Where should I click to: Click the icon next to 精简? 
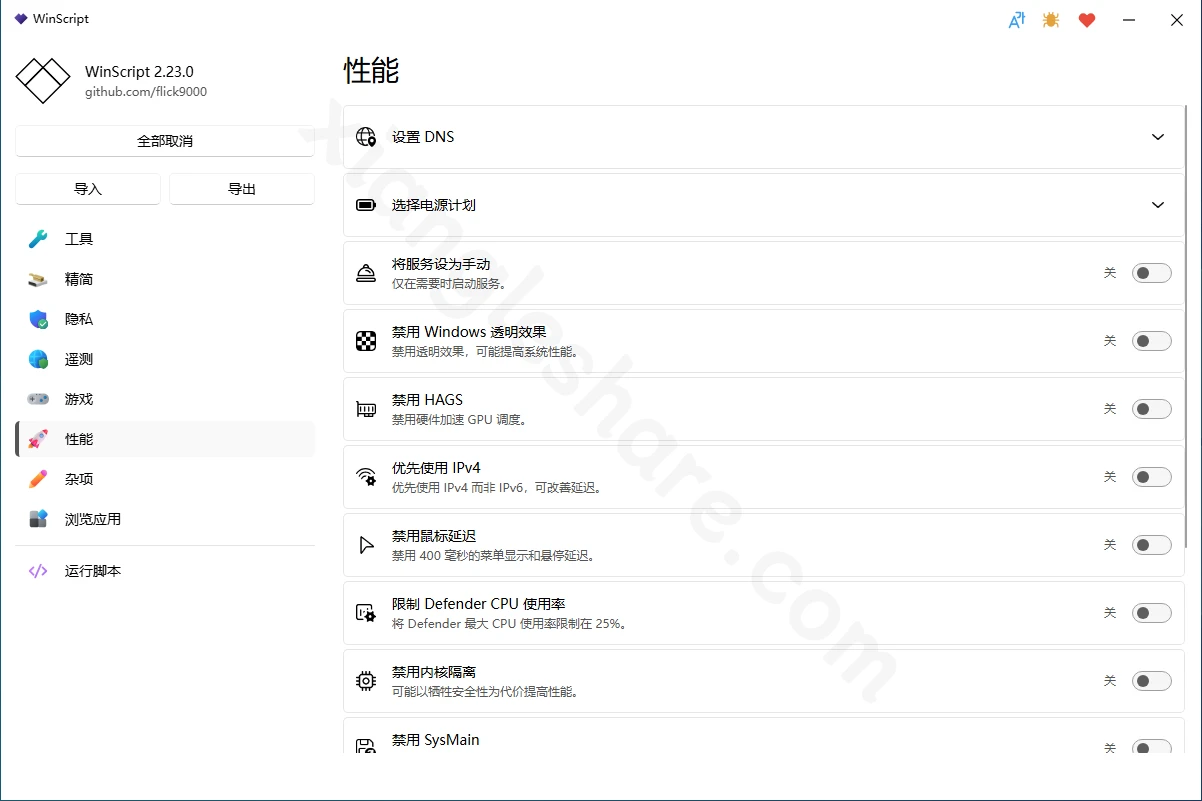click(38, 279)
